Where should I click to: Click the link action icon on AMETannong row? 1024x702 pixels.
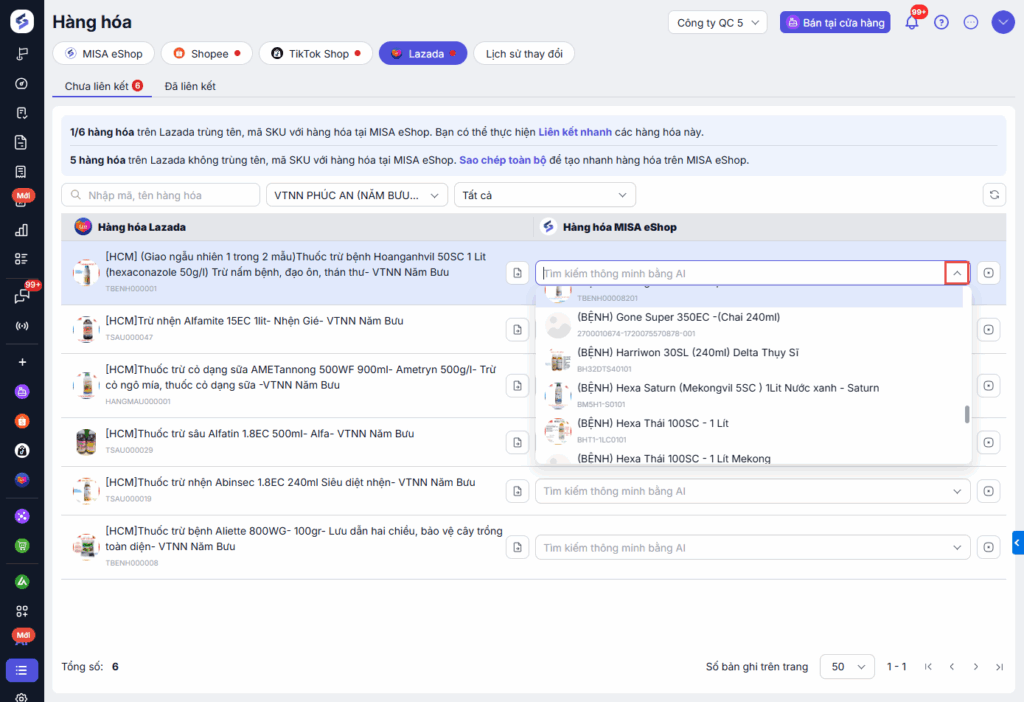point(989,385)
